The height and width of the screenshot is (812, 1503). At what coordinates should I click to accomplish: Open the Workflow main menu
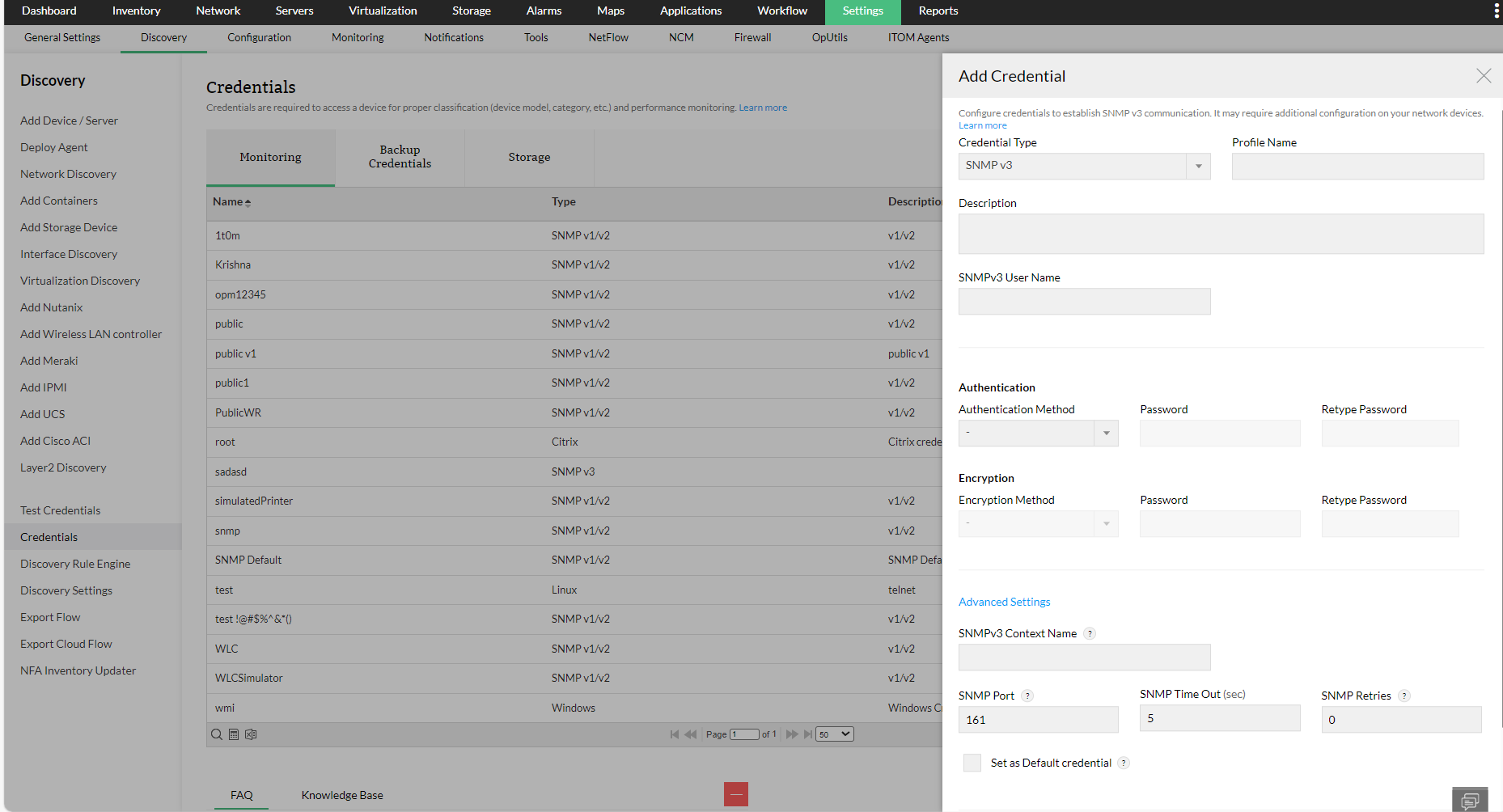point(782,11)
